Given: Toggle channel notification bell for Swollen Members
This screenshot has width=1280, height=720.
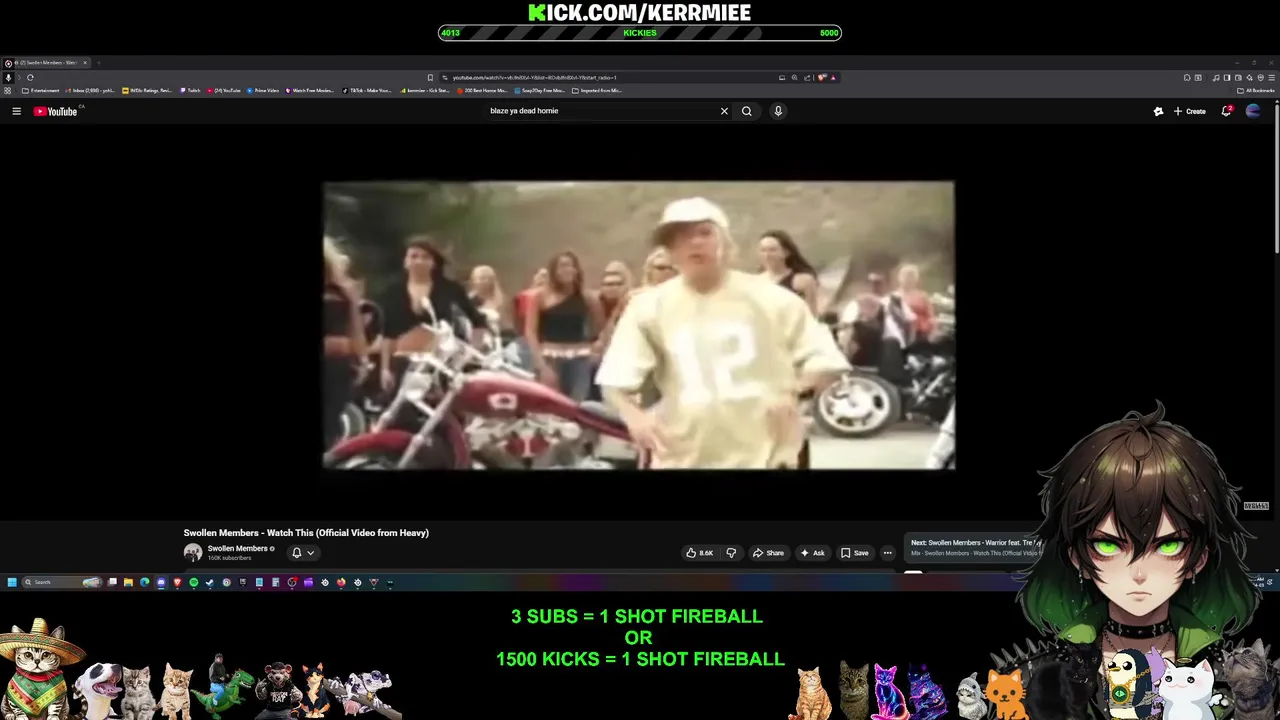Looking at the screenshot, I should (x=296, y=552).
